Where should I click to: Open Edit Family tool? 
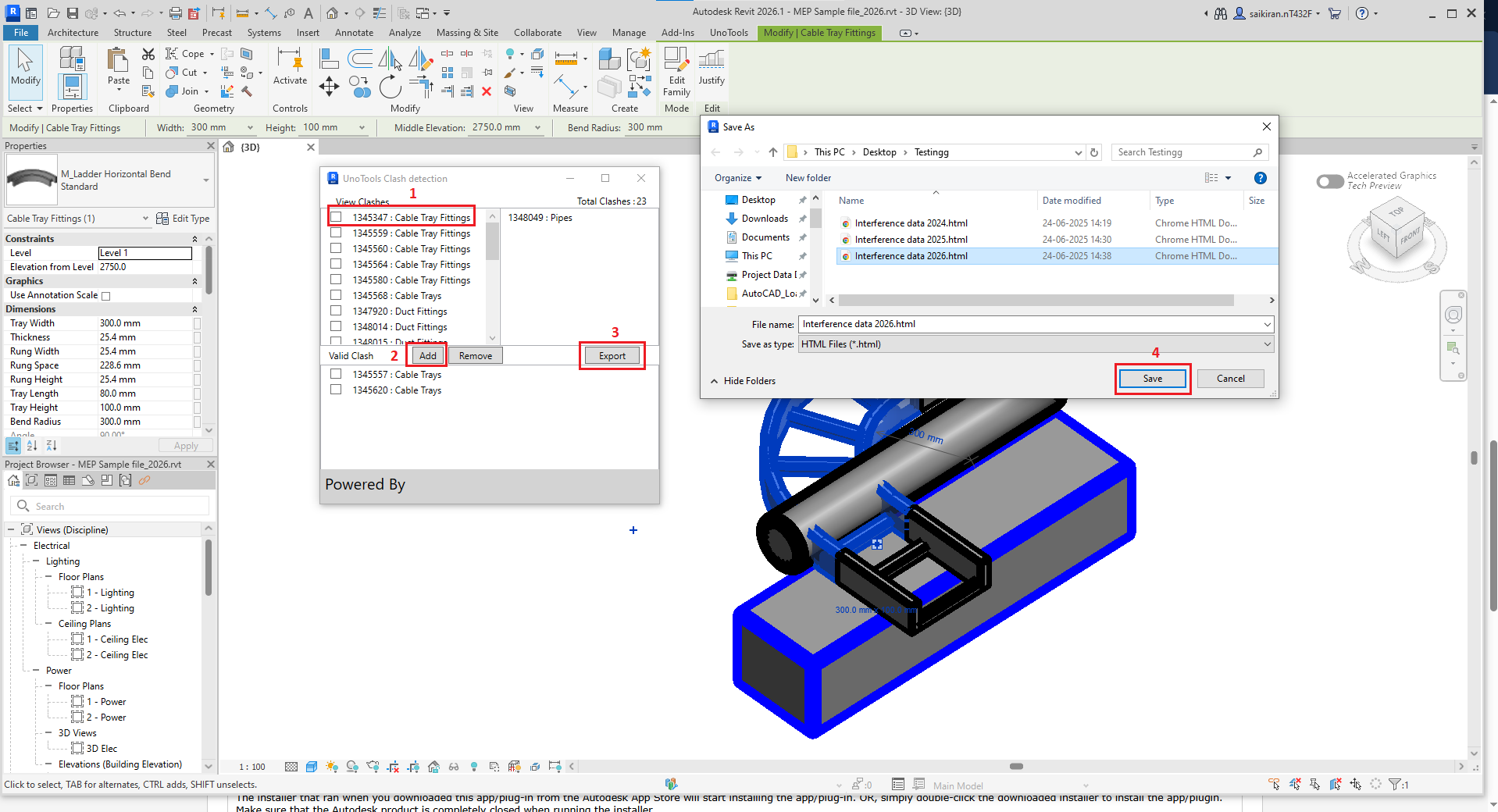pos(676,71)
